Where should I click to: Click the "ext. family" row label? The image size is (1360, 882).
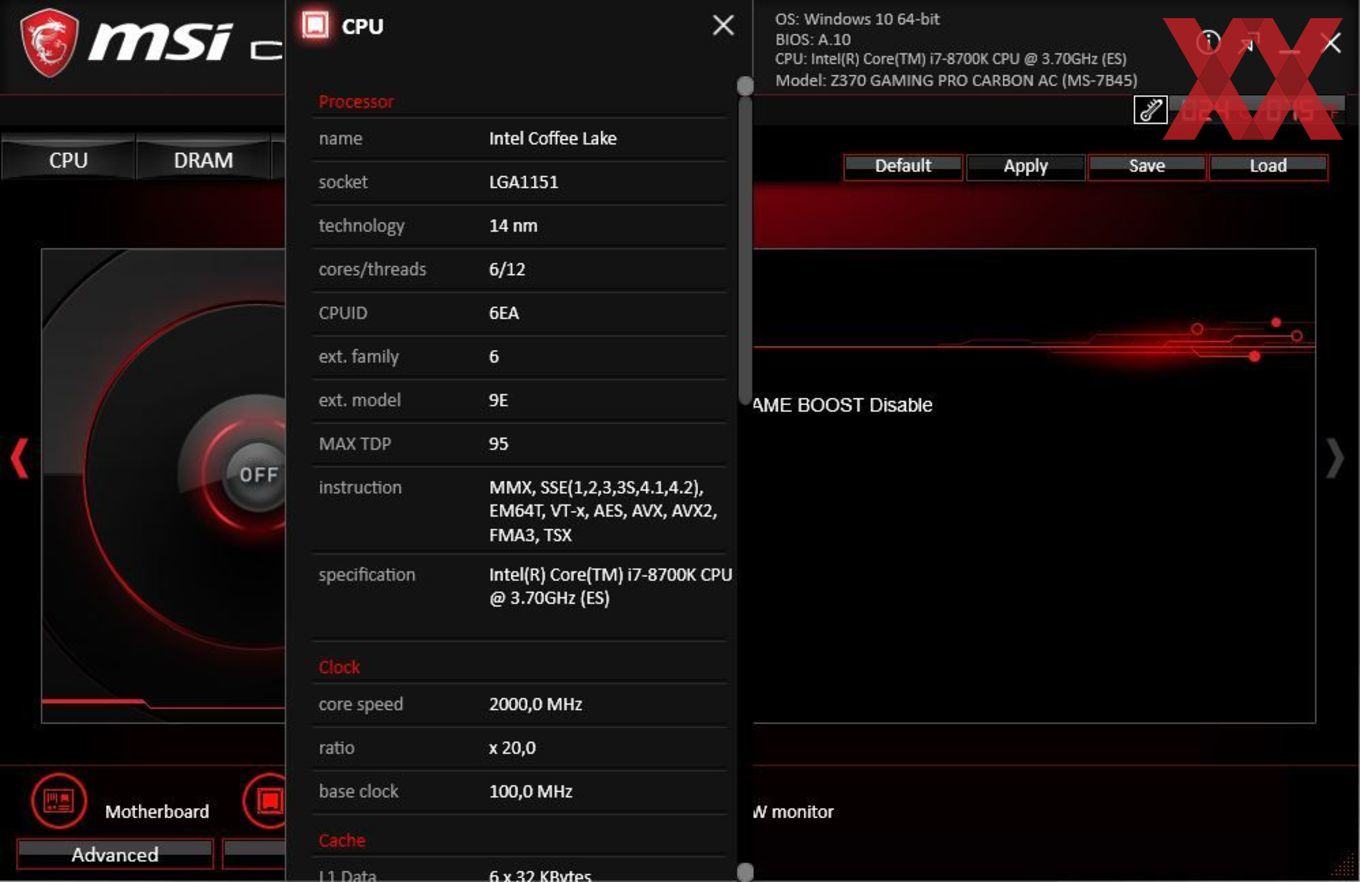pos(358,356)
